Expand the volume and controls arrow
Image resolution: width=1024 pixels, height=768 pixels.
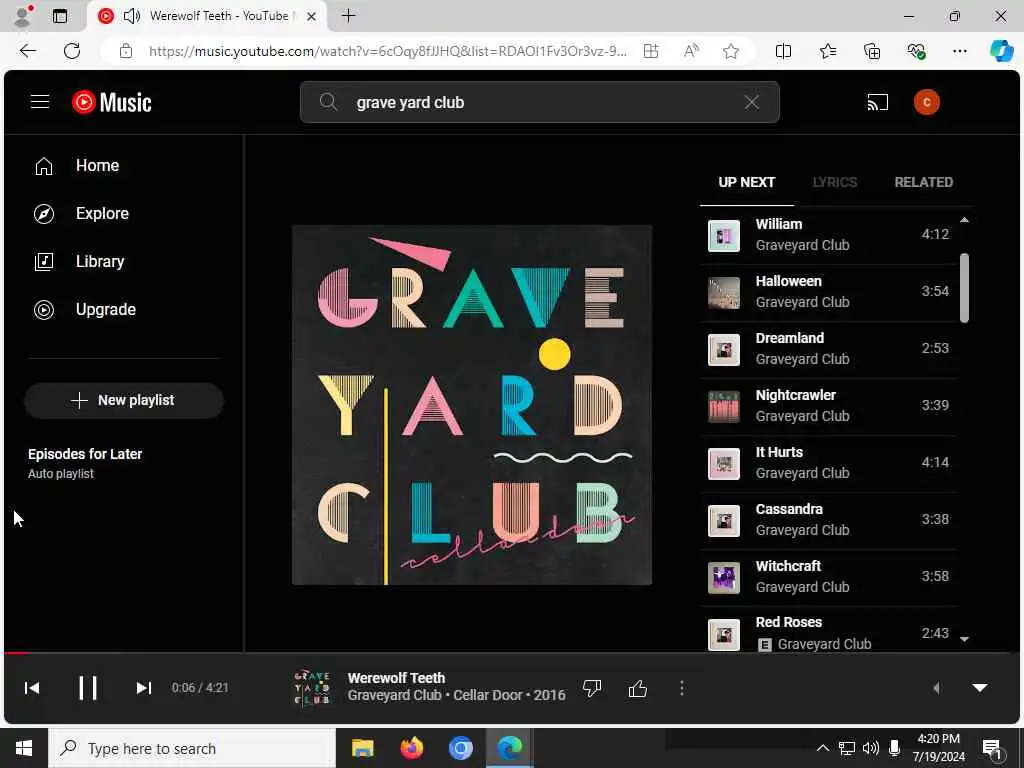coord(936,688)
